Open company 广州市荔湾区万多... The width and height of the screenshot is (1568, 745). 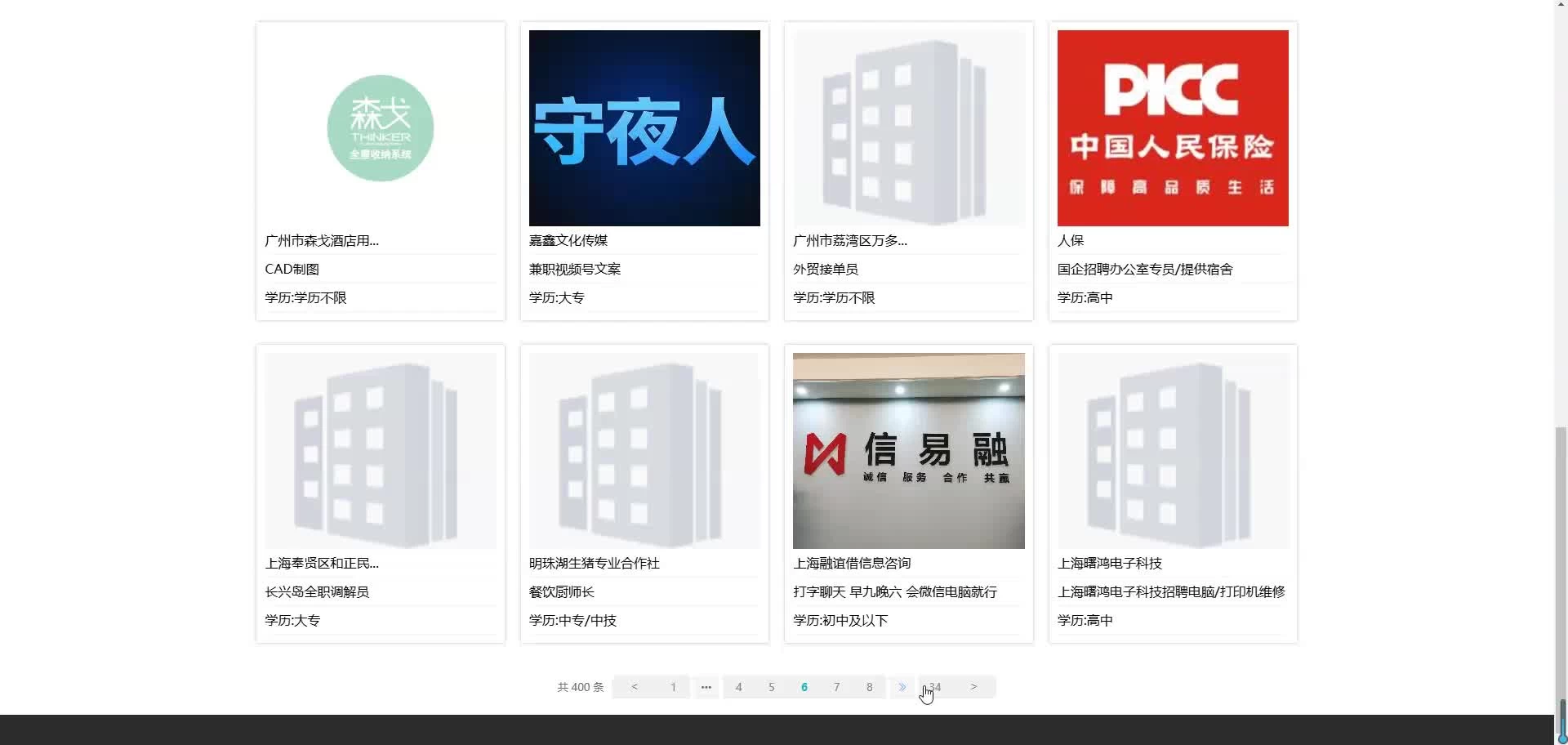(850, 240)
